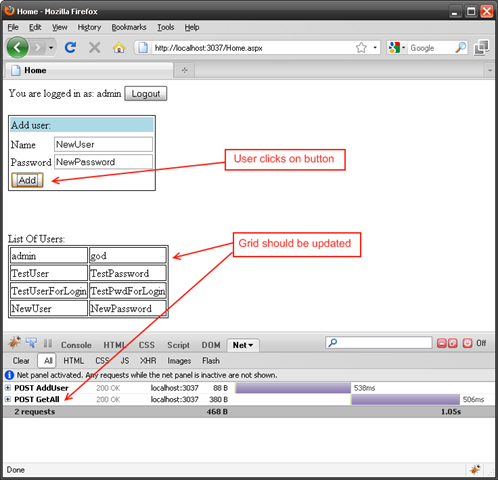Click the Add user button
The height and width of the screenshot is (480, 498).
pyautogui.click(x=27, y=180)
